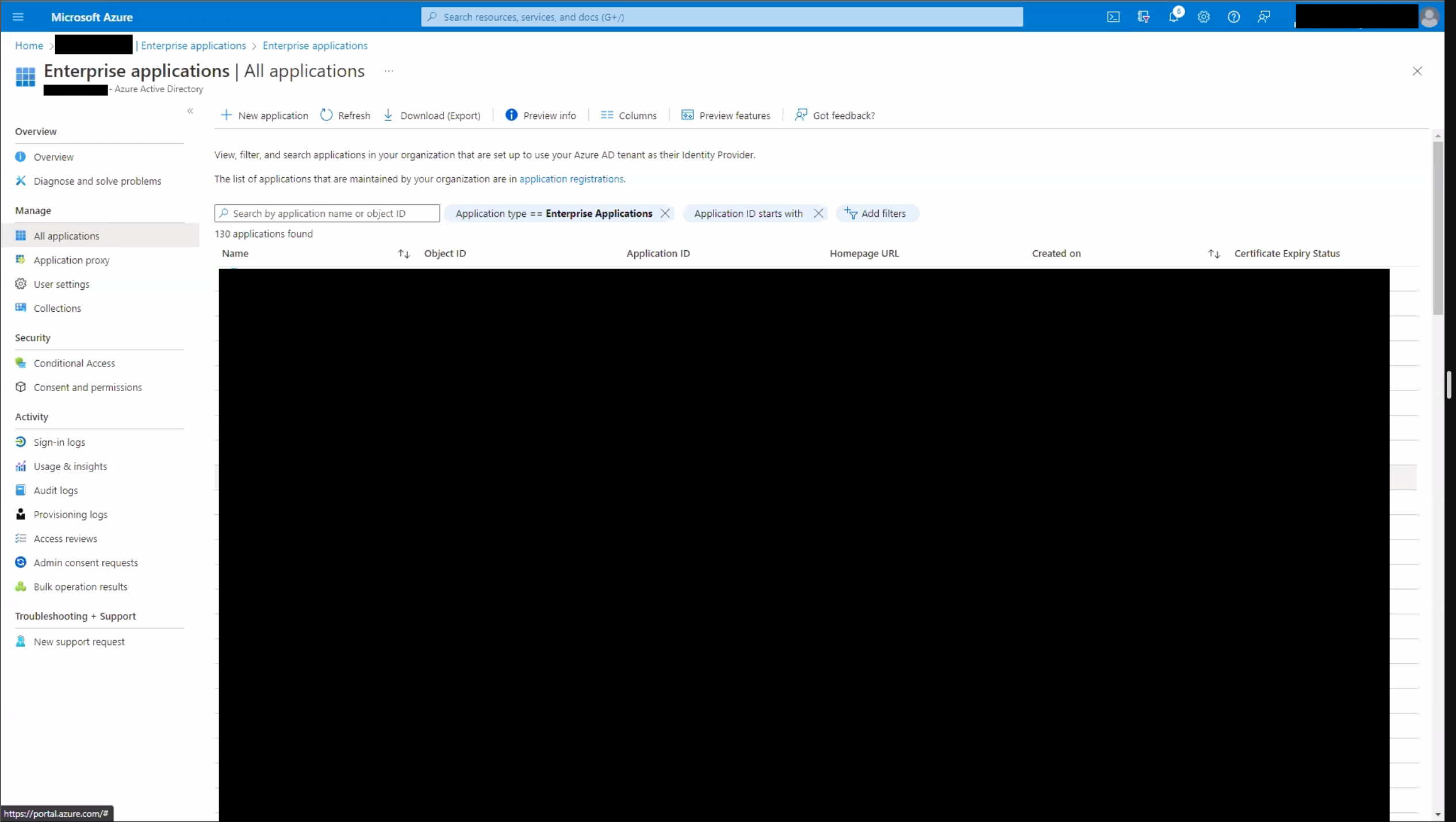Viewport: 1456px width, 822px height.
Task: Open the more options ellipsis beside title
Action: (x=389, y=71)
